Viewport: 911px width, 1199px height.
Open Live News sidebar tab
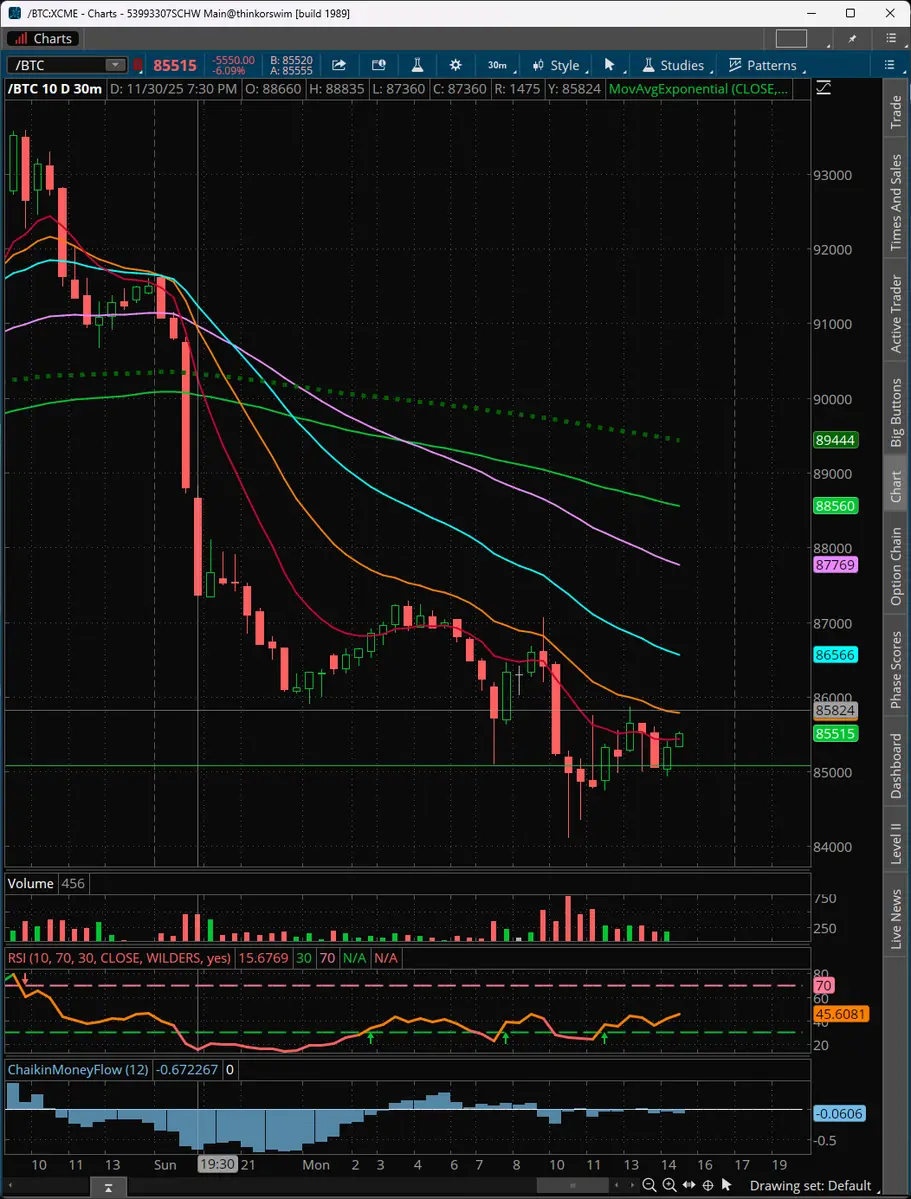coord(896,919)
